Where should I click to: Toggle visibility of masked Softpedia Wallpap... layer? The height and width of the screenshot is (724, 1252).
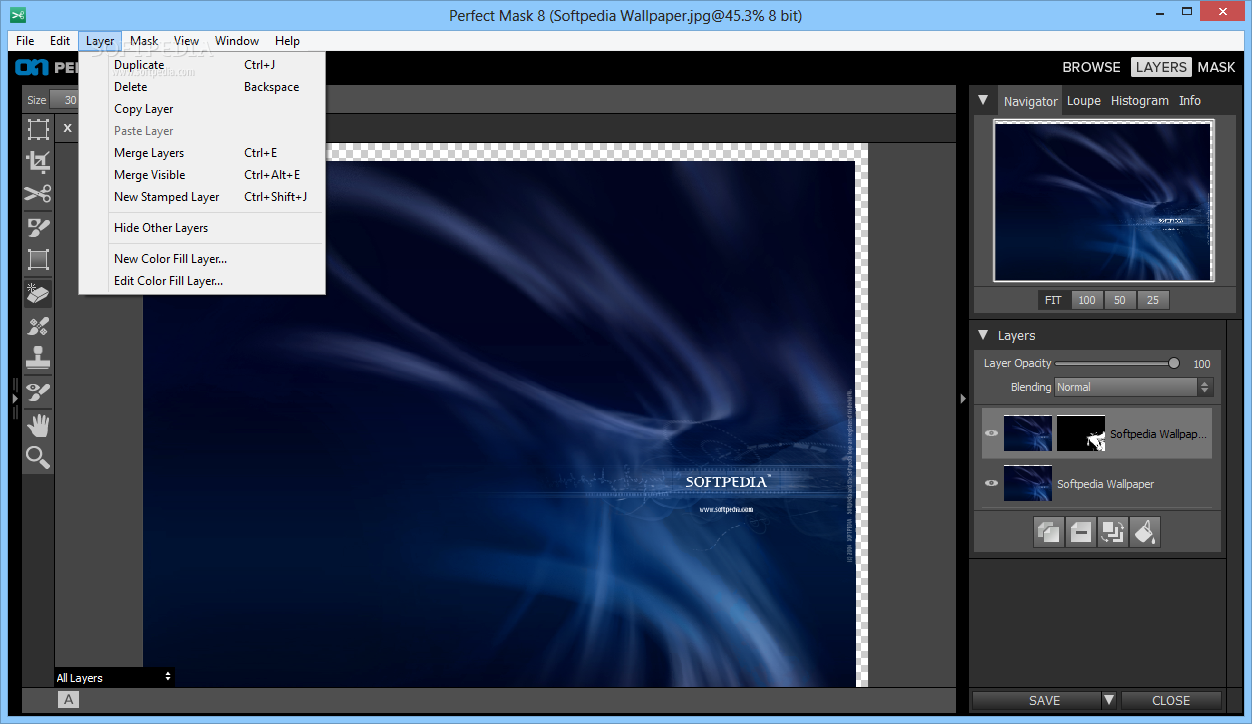coord(991,433)
